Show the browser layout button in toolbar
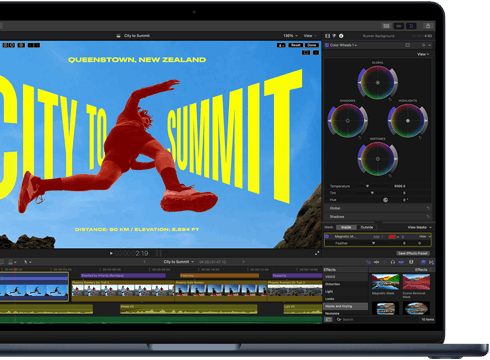This screenshot has height=360, width=490. [386, 26]
